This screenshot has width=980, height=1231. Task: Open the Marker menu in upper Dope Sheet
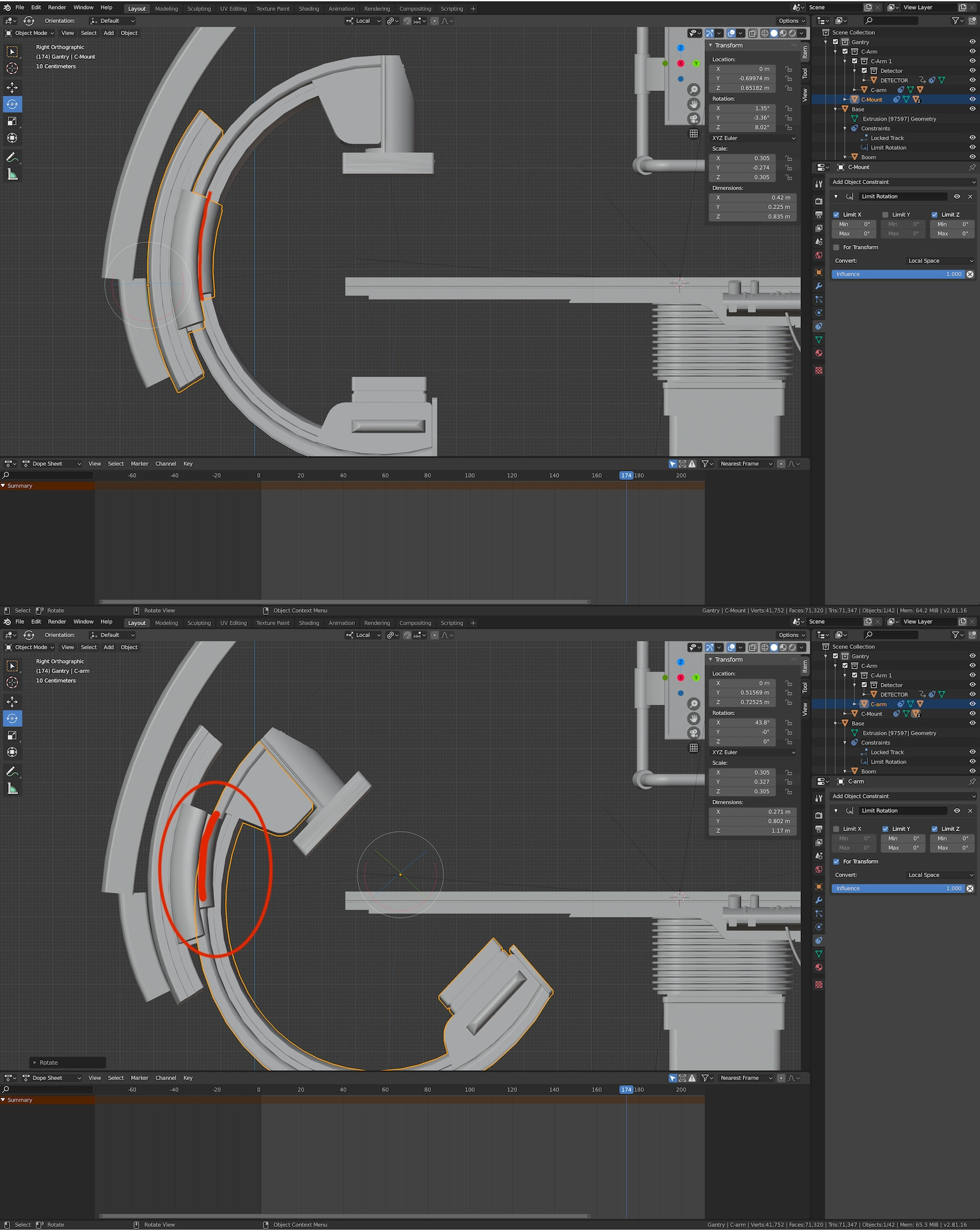(x=139, y=464)
